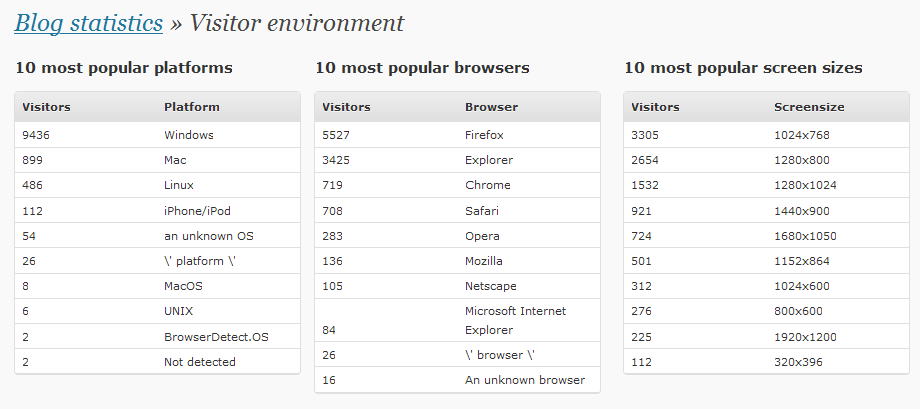Click the Linux platform row
This screenshot has height=409, width=920.
pos(157,185)
